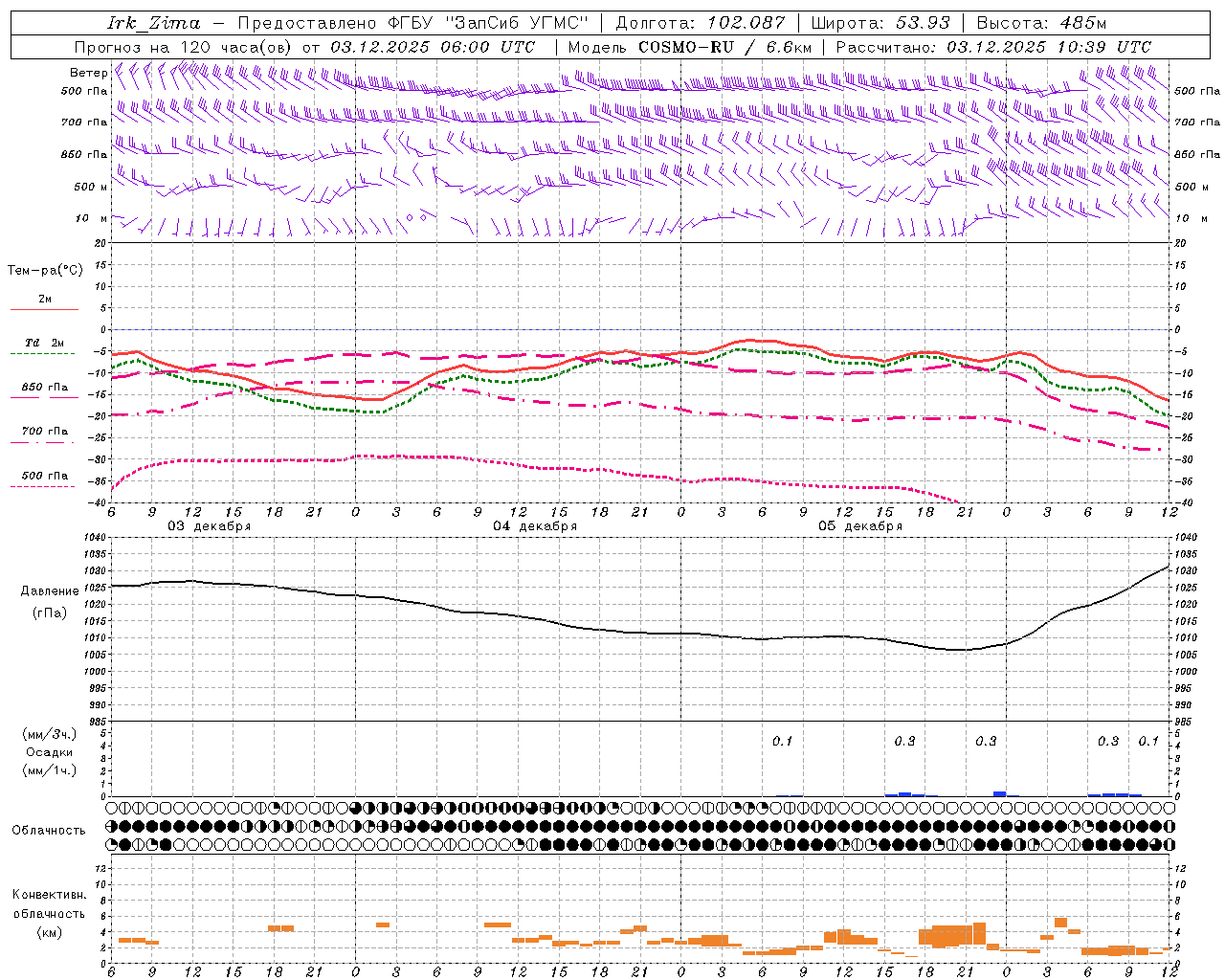Click the 'Td 2м' dew point legend label
Image resolution: width=1225 pixels, height=980 pixels.
(x=44, y=343)
